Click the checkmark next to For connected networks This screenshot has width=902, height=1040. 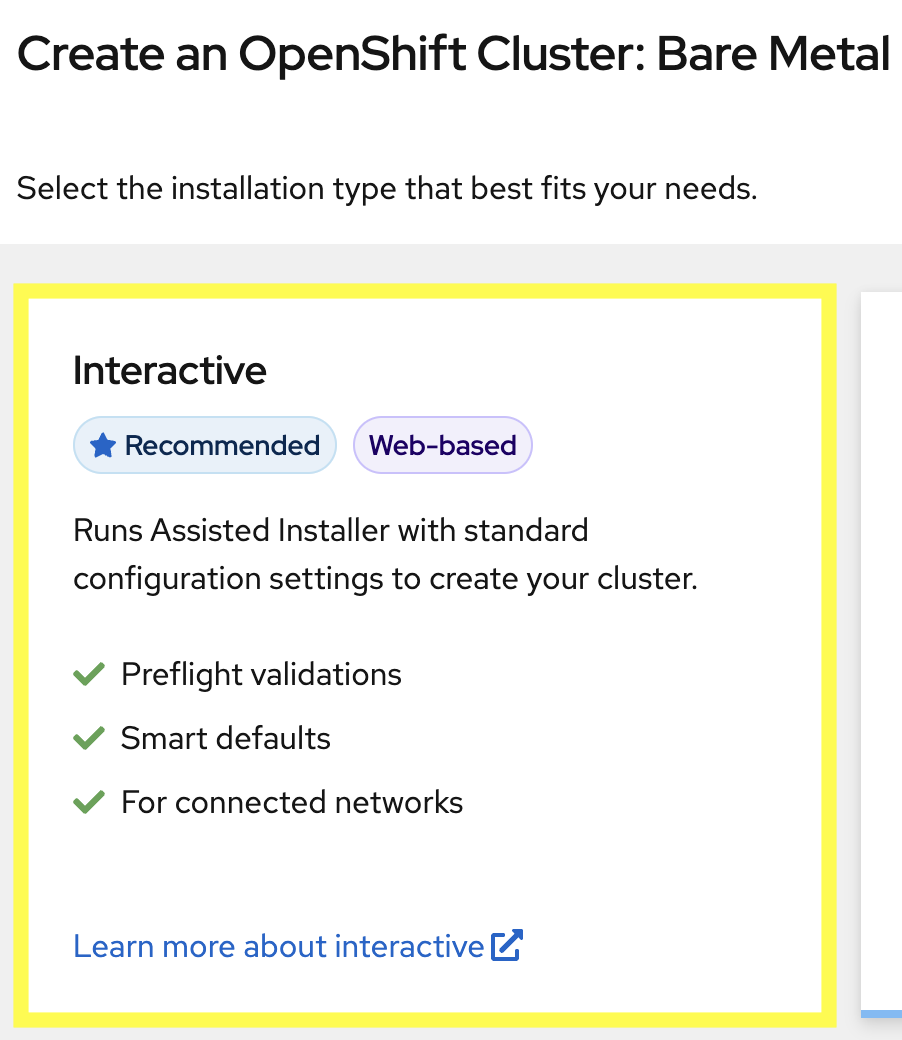89,802
